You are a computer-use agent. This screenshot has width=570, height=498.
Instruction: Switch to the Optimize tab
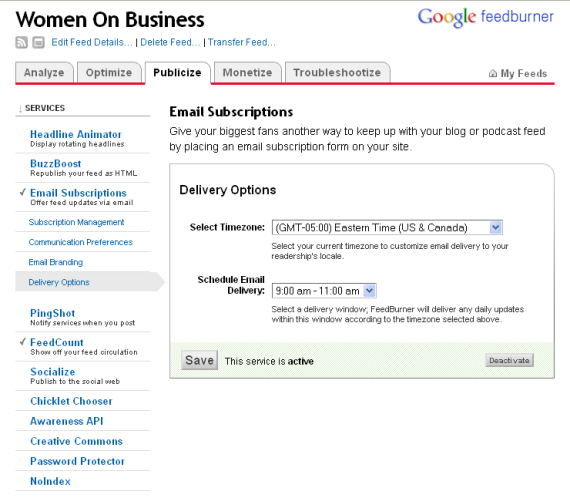[109, 73]
